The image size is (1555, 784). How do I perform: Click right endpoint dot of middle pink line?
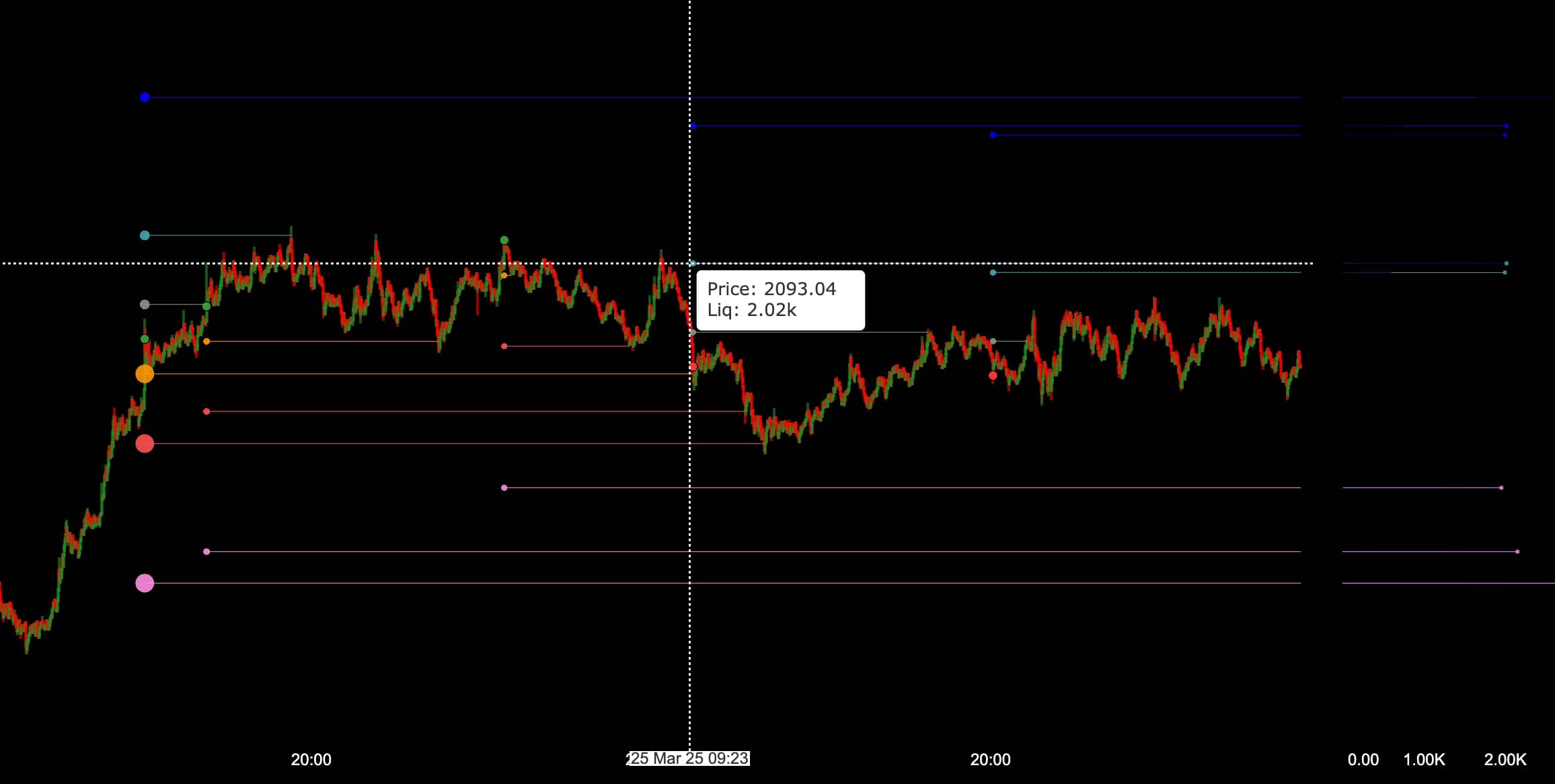point(1517,551)
